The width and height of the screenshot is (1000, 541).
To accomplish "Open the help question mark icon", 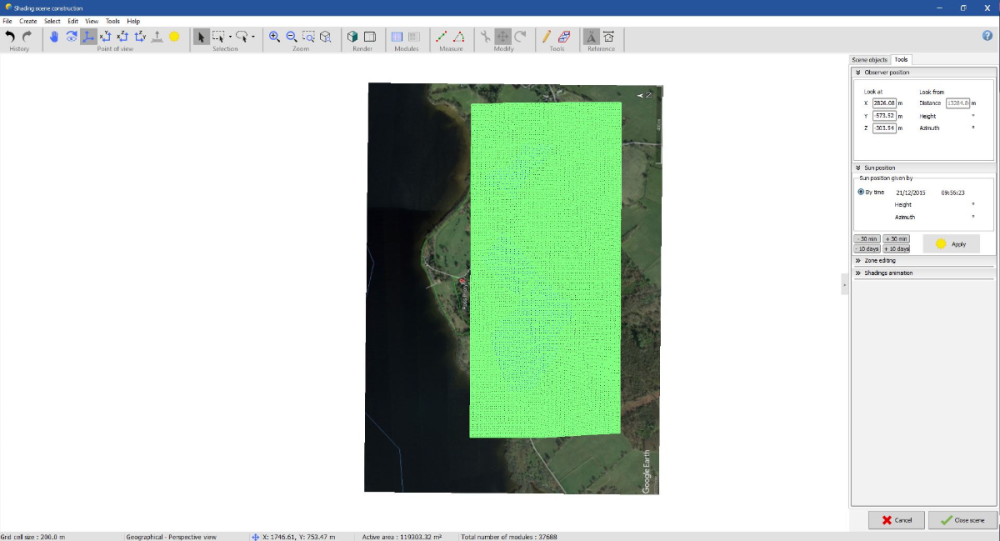I will (988, 36).
